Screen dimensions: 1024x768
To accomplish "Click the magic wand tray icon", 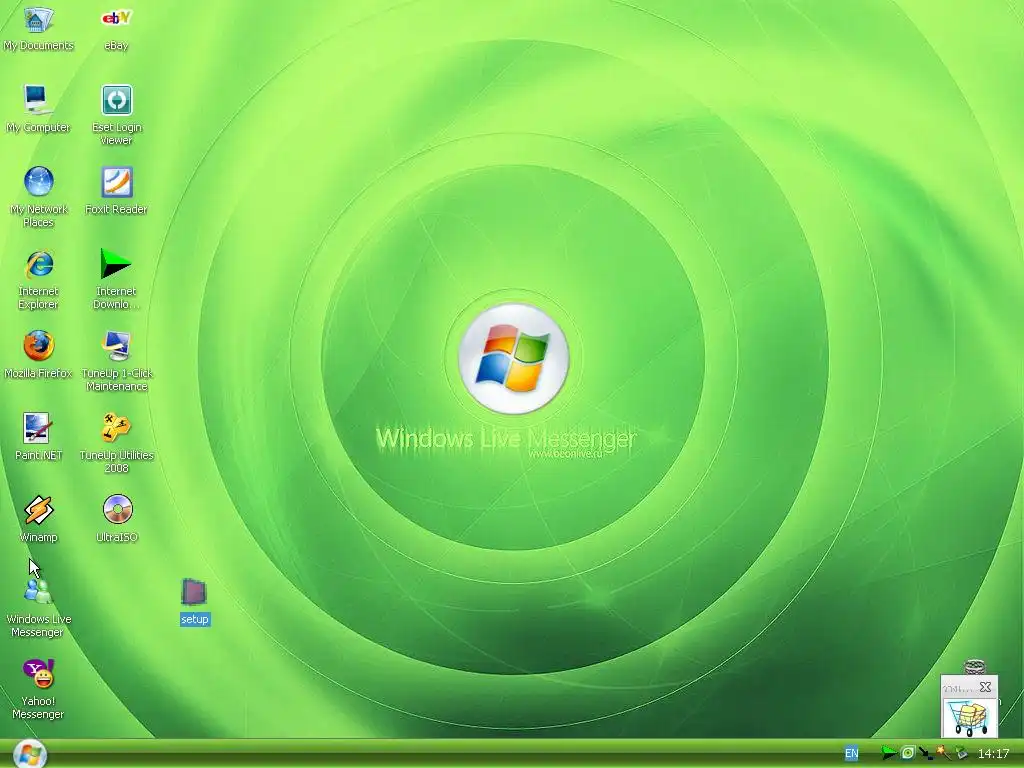I will click(x=943, y=752).
